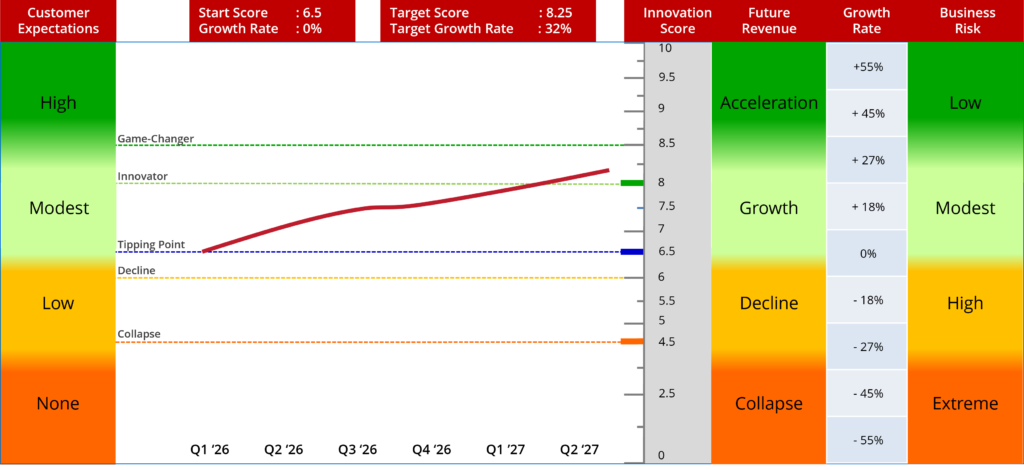
Task: Click the orange Collapse marker on the score scale
Action: [631, 341]
